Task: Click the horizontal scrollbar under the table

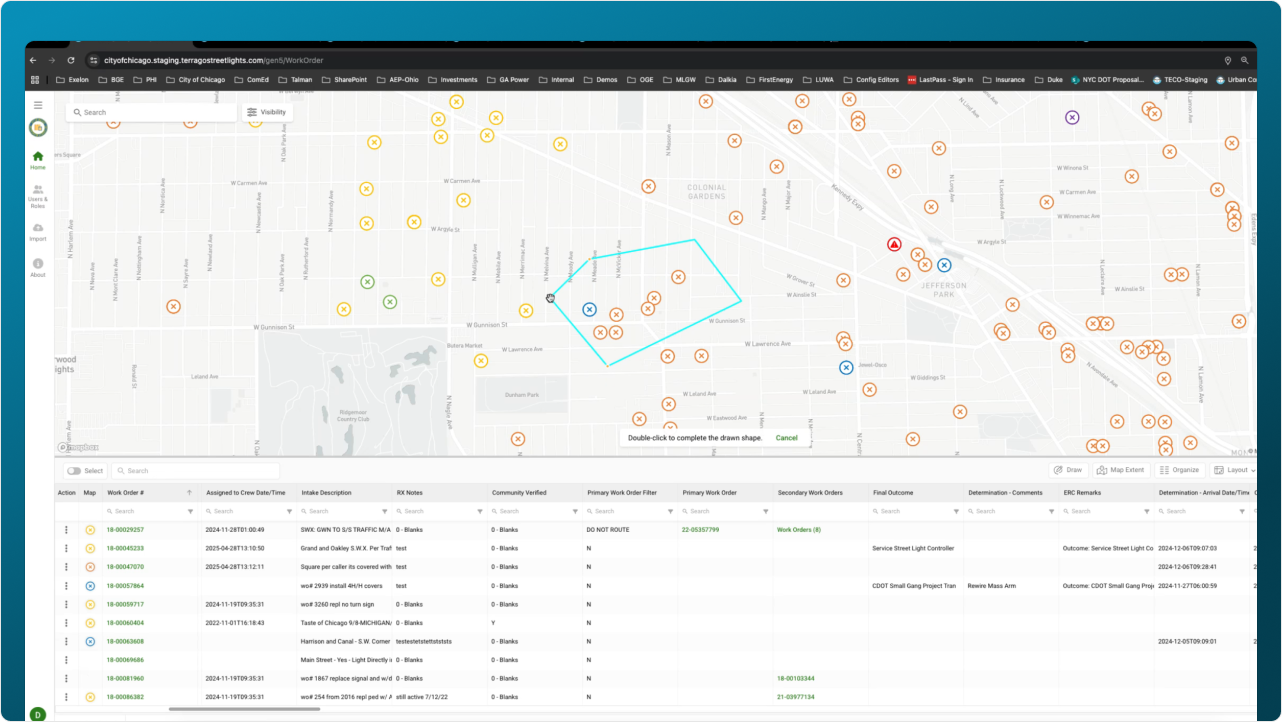Action: pyautogui.click(x=244, y=709)
